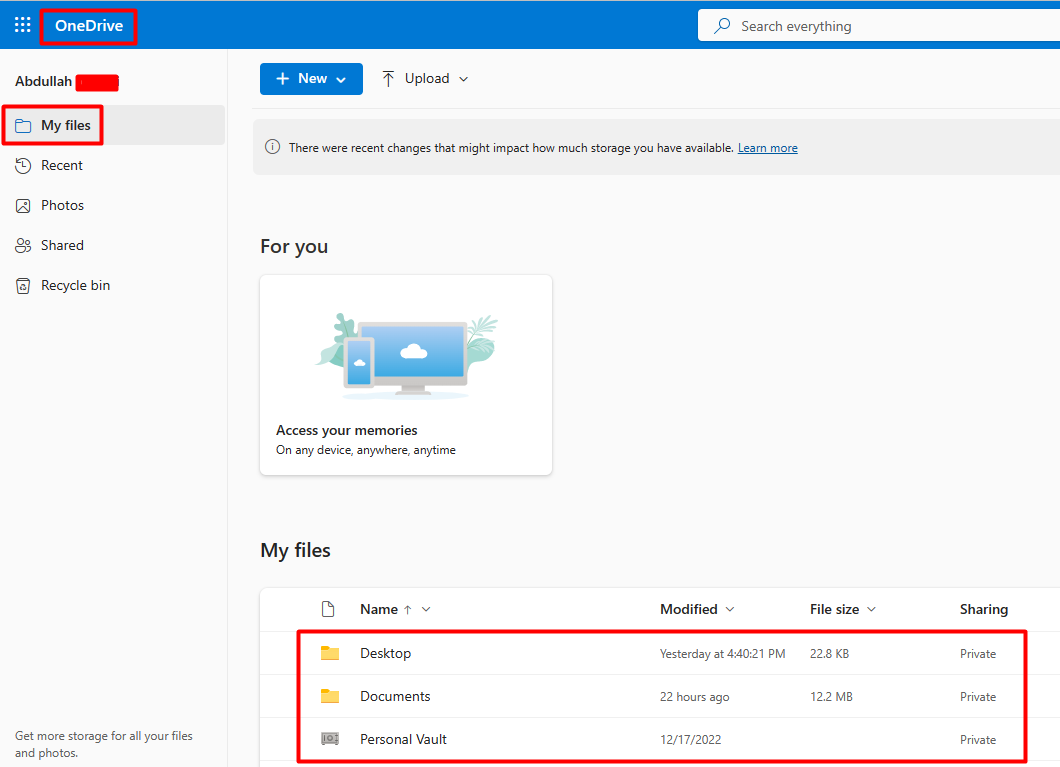1060x767 pixels.
Task: Click the Documents folder icon
Action: [330, 696]
